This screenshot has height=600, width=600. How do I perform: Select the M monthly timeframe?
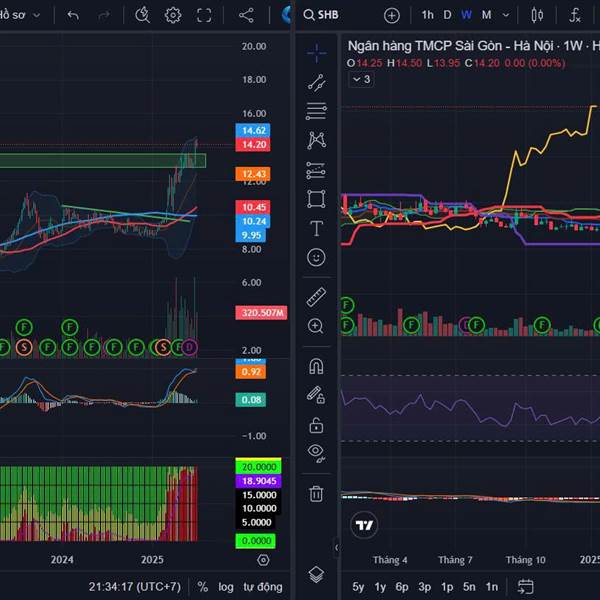tap(486, 15)
